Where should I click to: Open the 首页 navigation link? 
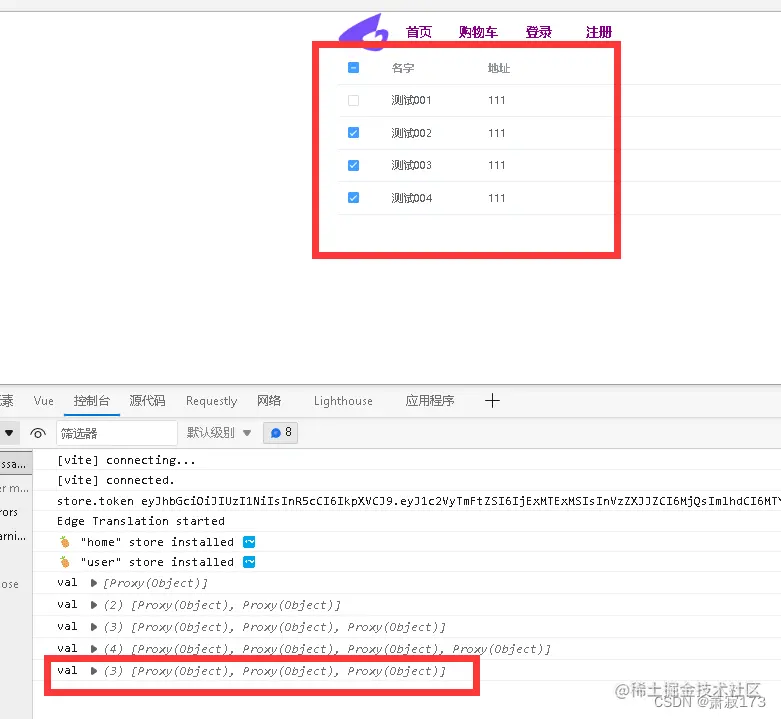(x=419, y=32)
